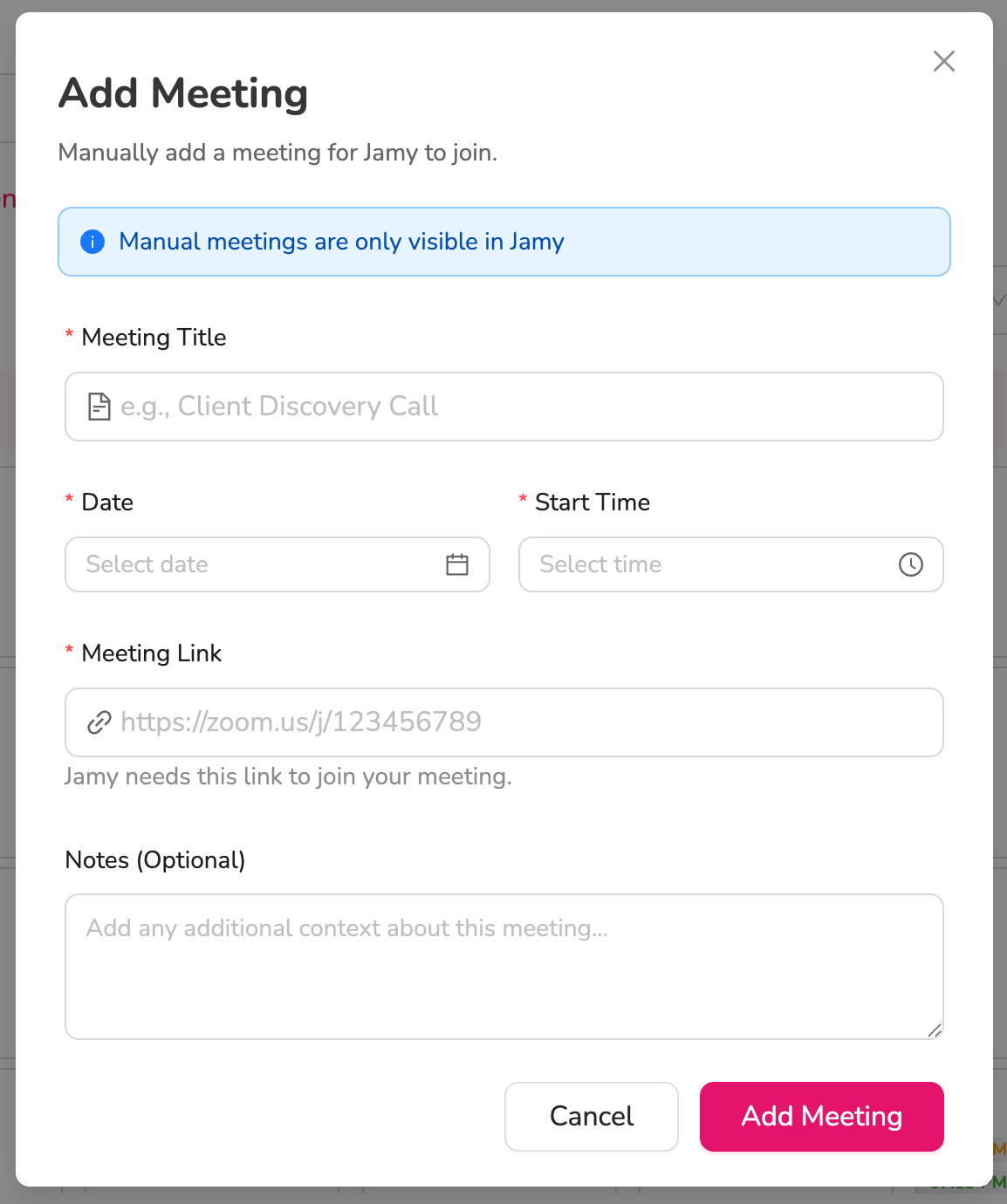Click the Notes (Optional) label

coord(155,860)
